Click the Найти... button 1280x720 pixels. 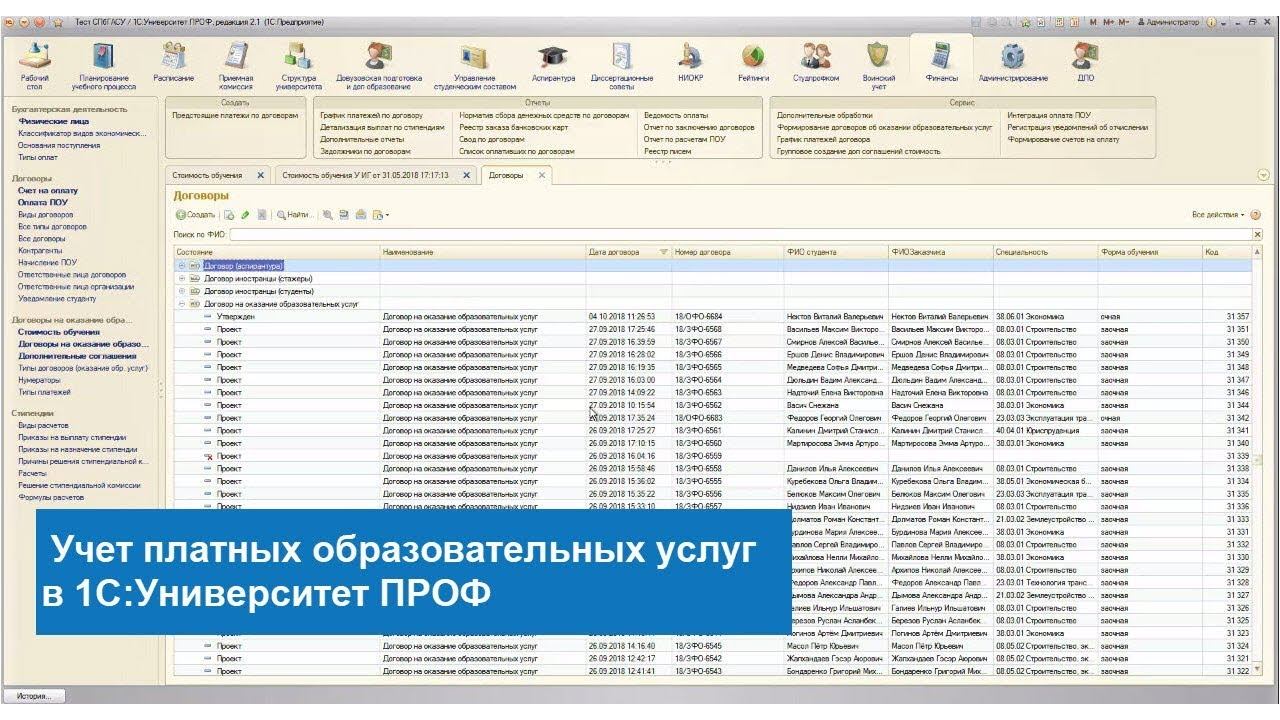tap(295, 215)
